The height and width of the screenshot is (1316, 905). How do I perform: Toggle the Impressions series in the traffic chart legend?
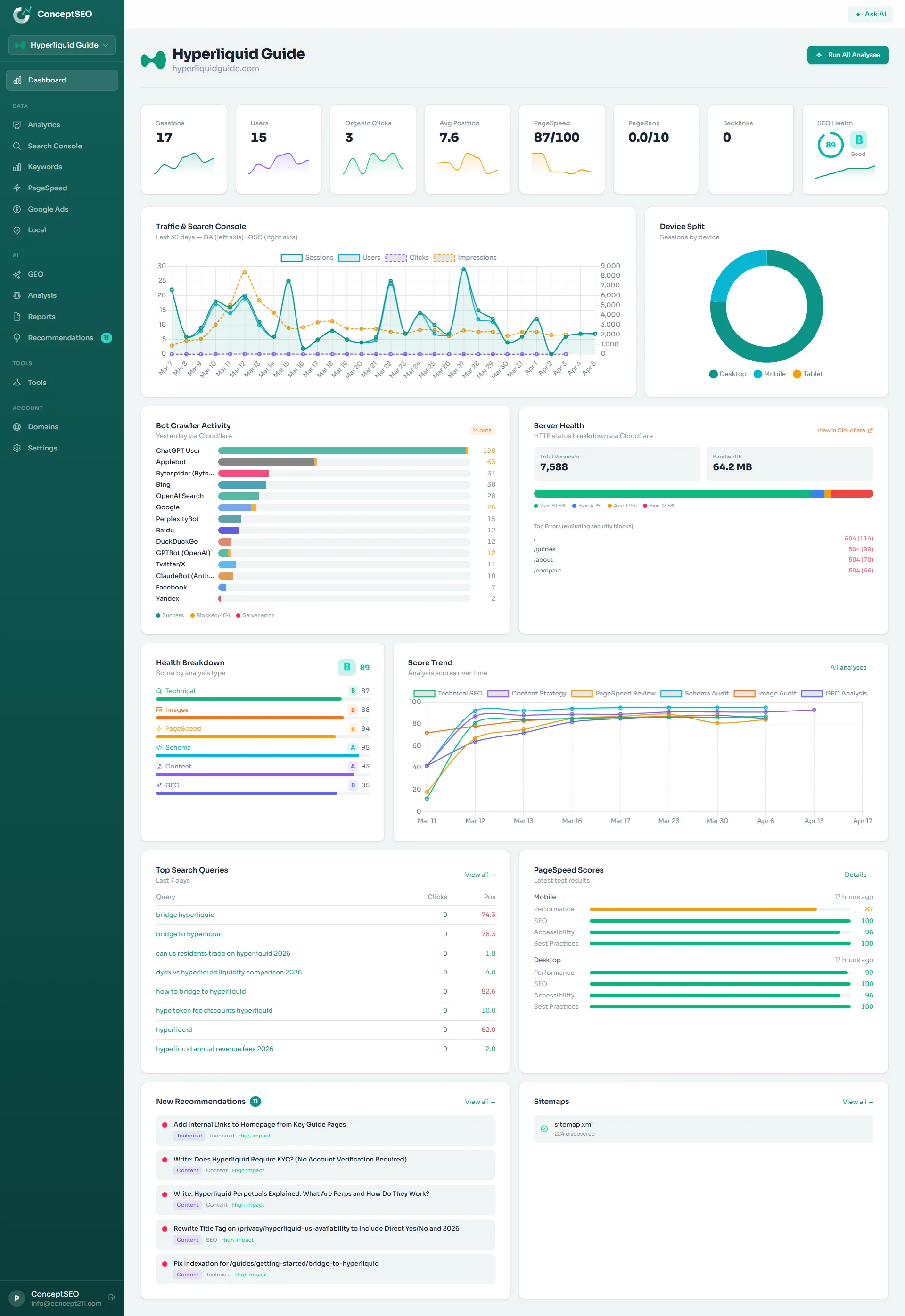pos(465,257)
